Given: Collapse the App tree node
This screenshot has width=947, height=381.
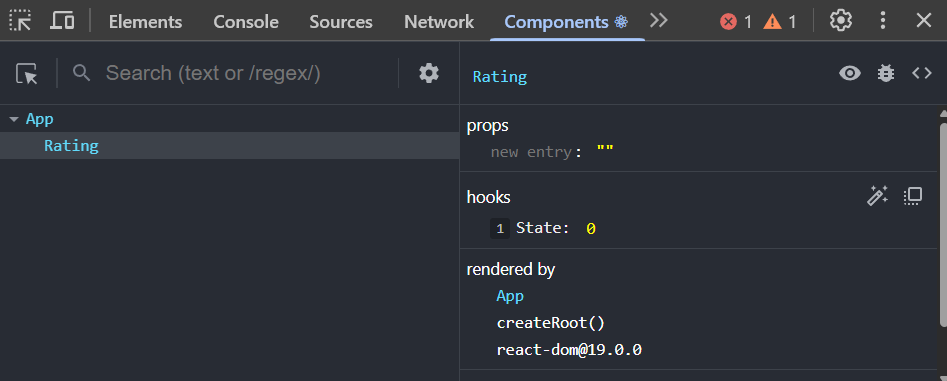Looking at the screenshot, I should (14, 120).
